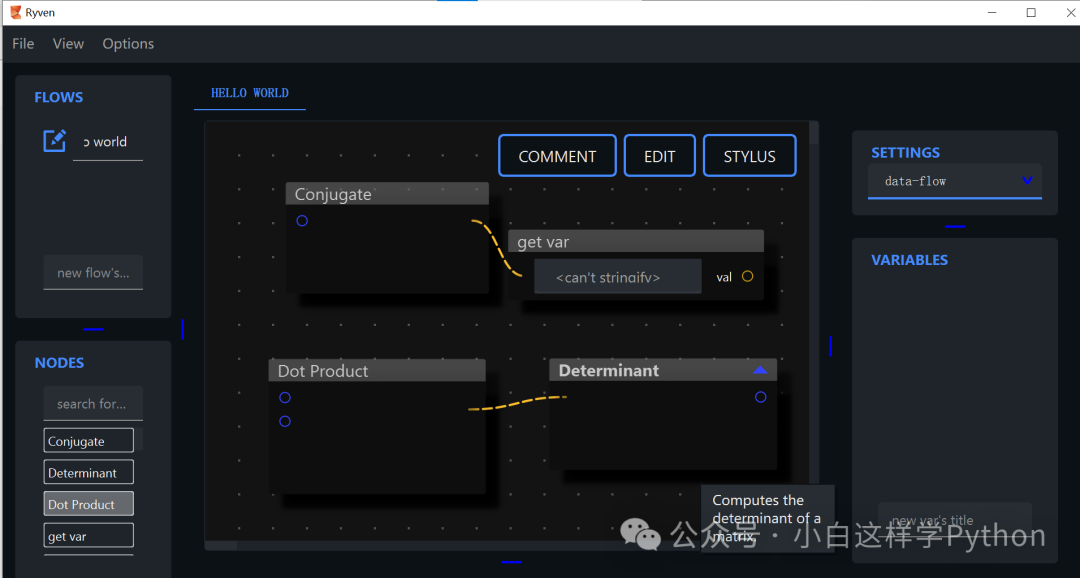This screenshot has height=578, width=1080.
Task: Click the NODES panel heading
Action: point(59,362)
